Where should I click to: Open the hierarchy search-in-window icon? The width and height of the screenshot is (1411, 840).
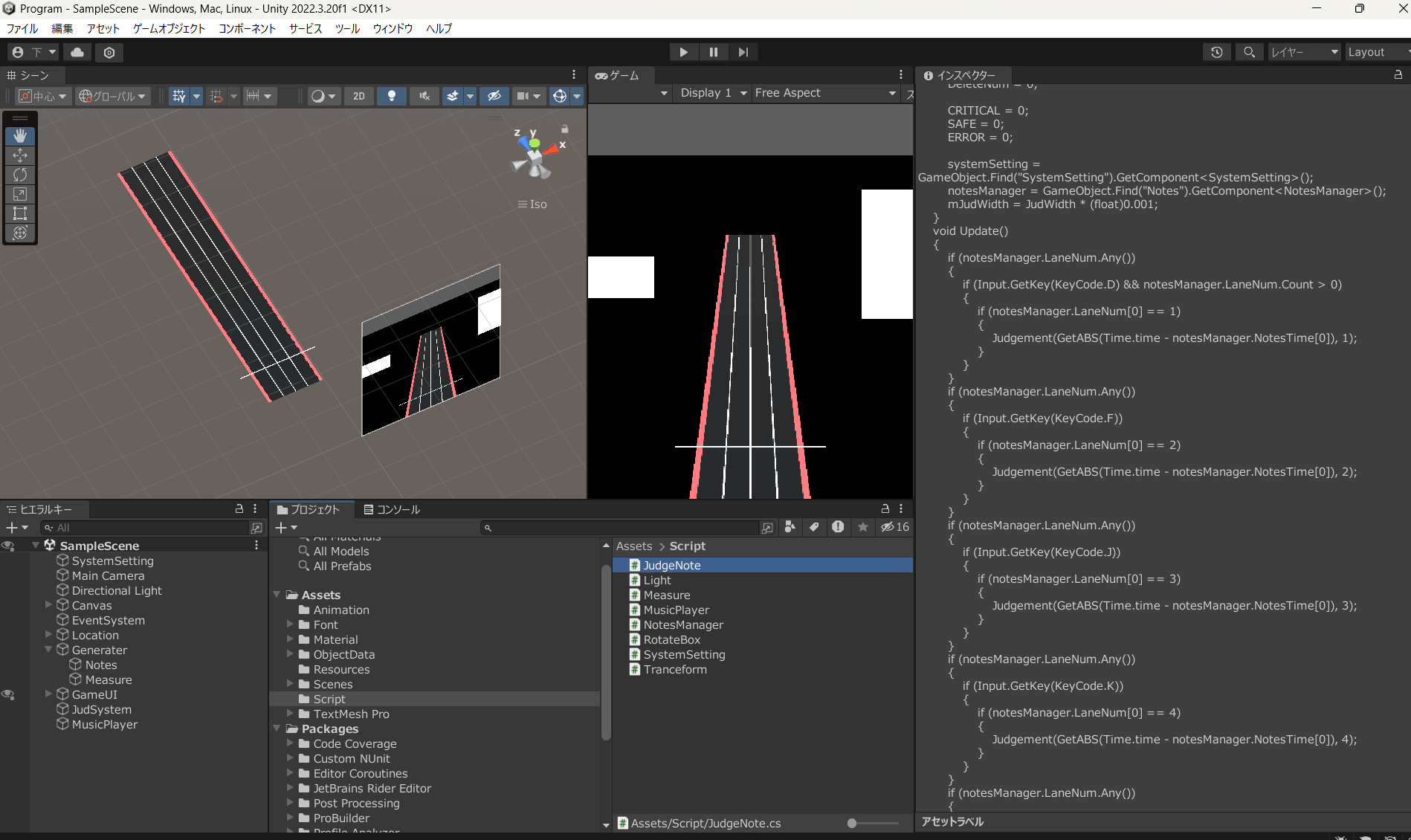[x=256, y=528]
